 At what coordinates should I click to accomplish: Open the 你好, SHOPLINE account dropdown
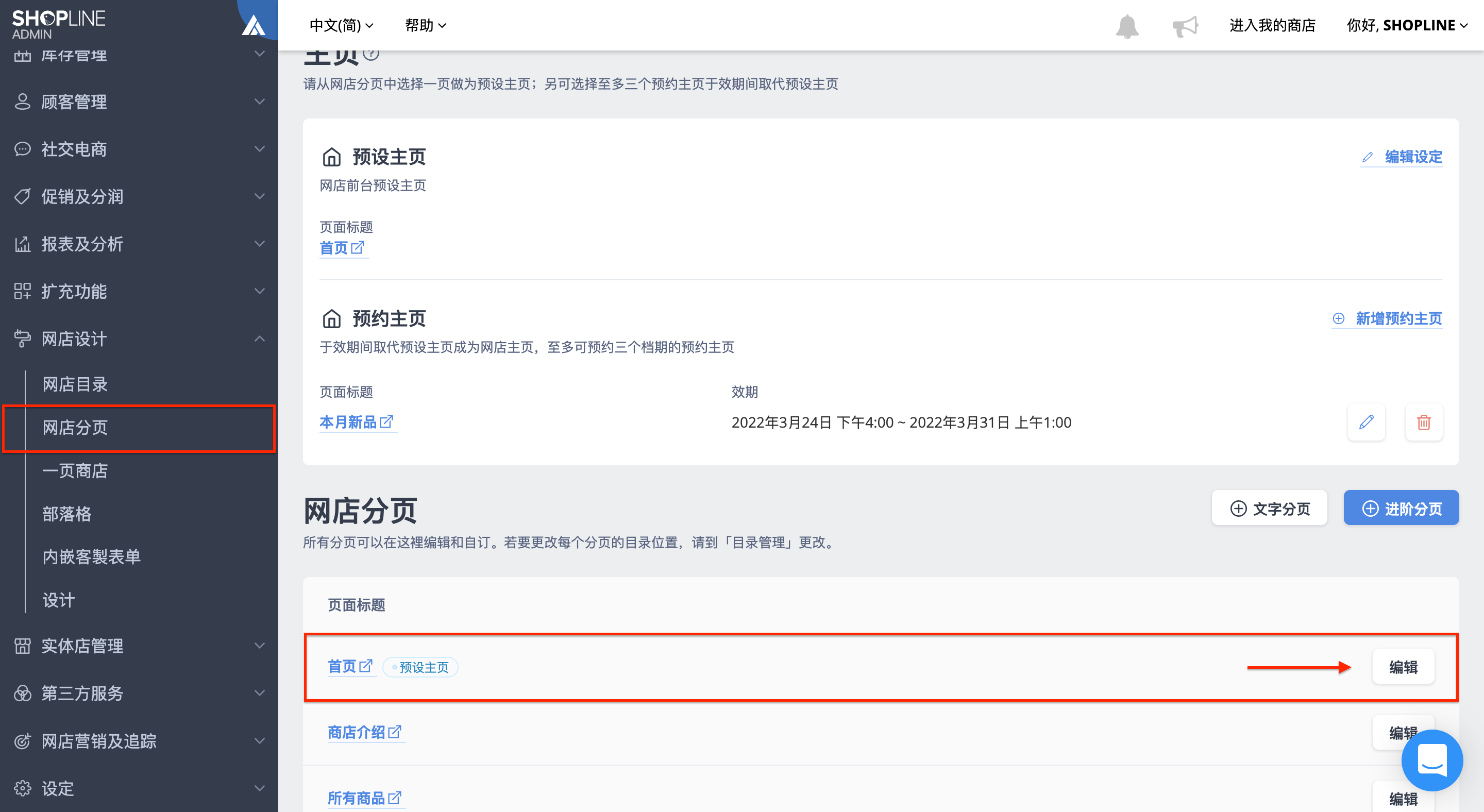(1407, 25)
